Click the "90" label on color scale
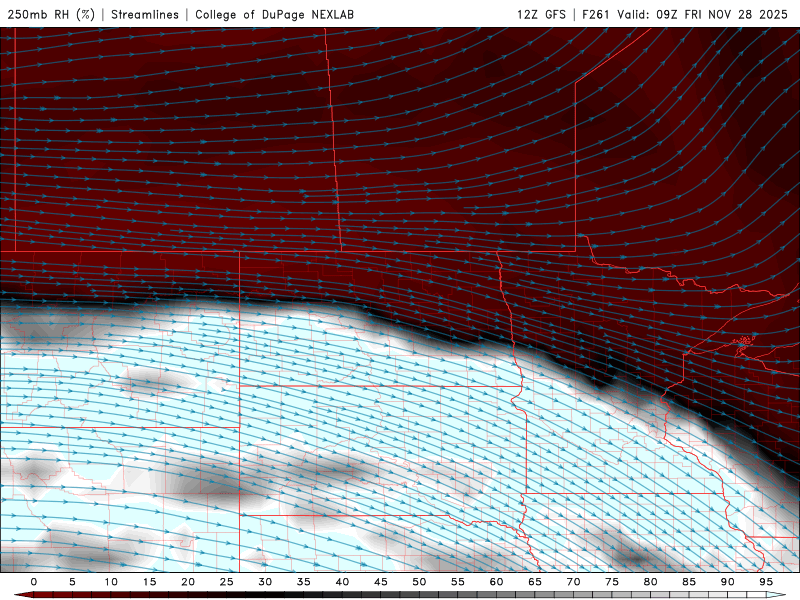800x600 pixels. pos(727,582)
